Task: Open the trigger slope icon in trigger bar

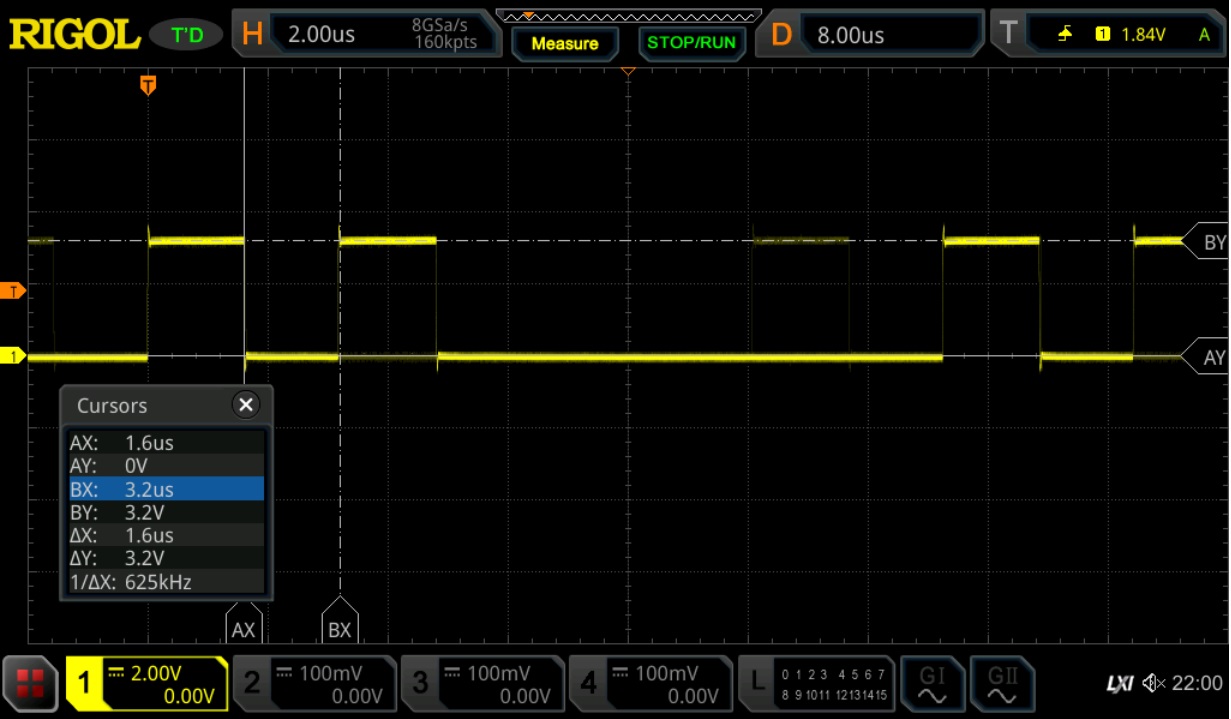Action: coord(1063,32)
